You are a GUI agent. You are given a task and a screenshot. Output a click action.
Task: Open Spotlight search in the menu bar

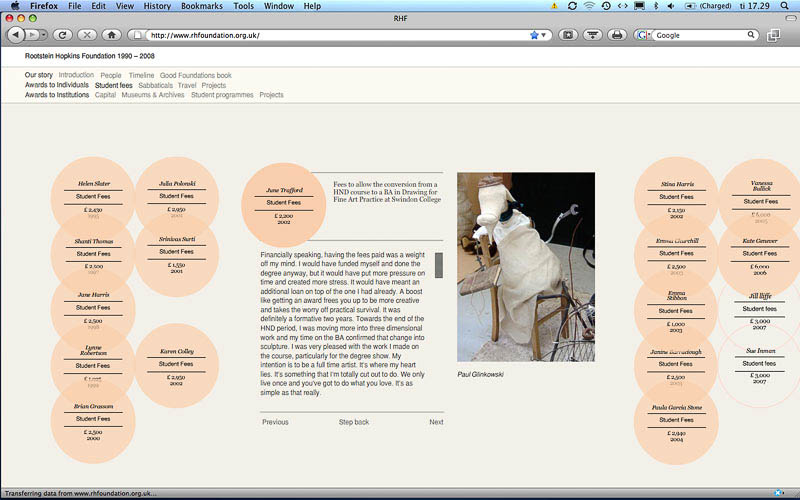coord(785,6)
